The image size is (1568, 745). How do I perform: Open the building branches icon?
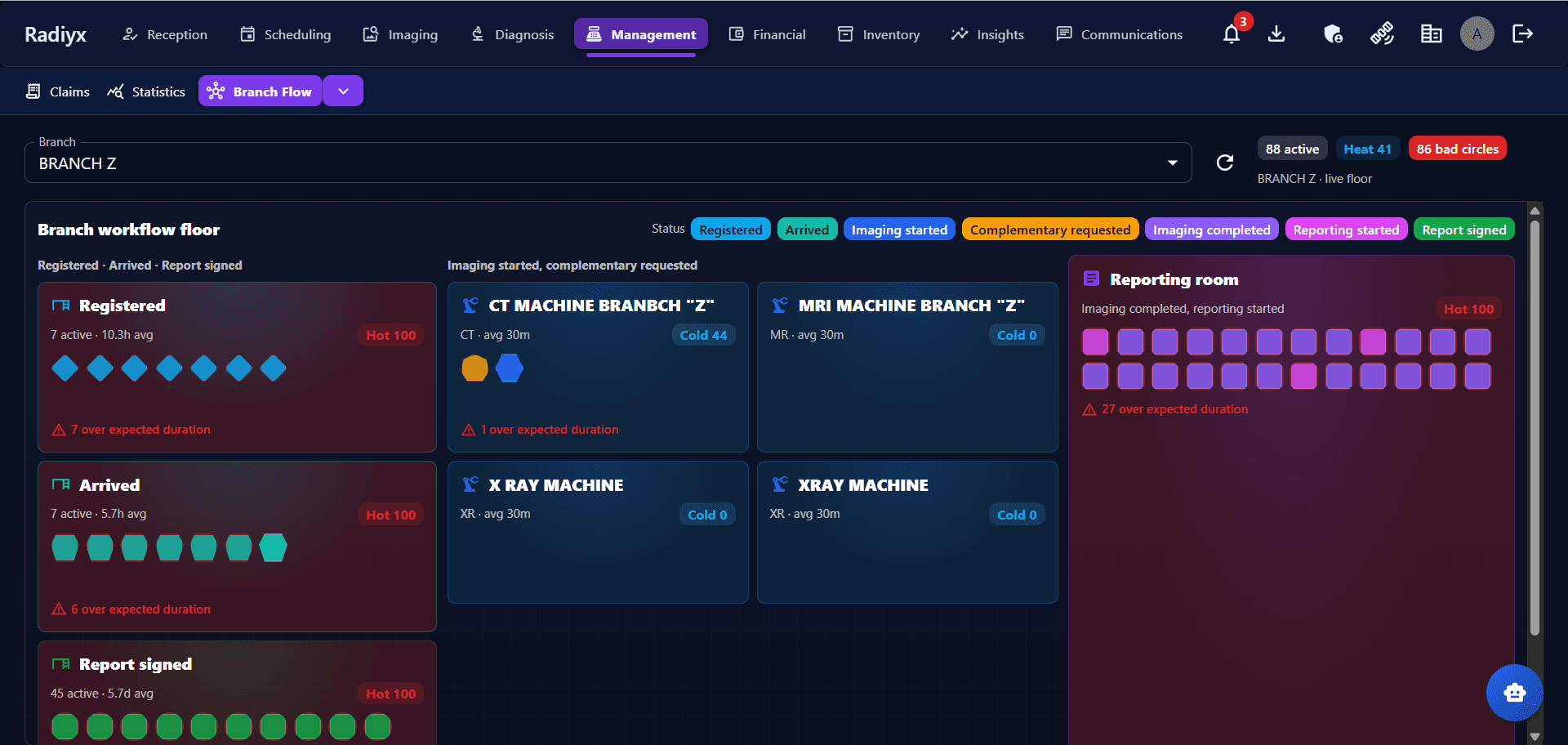1431,34
